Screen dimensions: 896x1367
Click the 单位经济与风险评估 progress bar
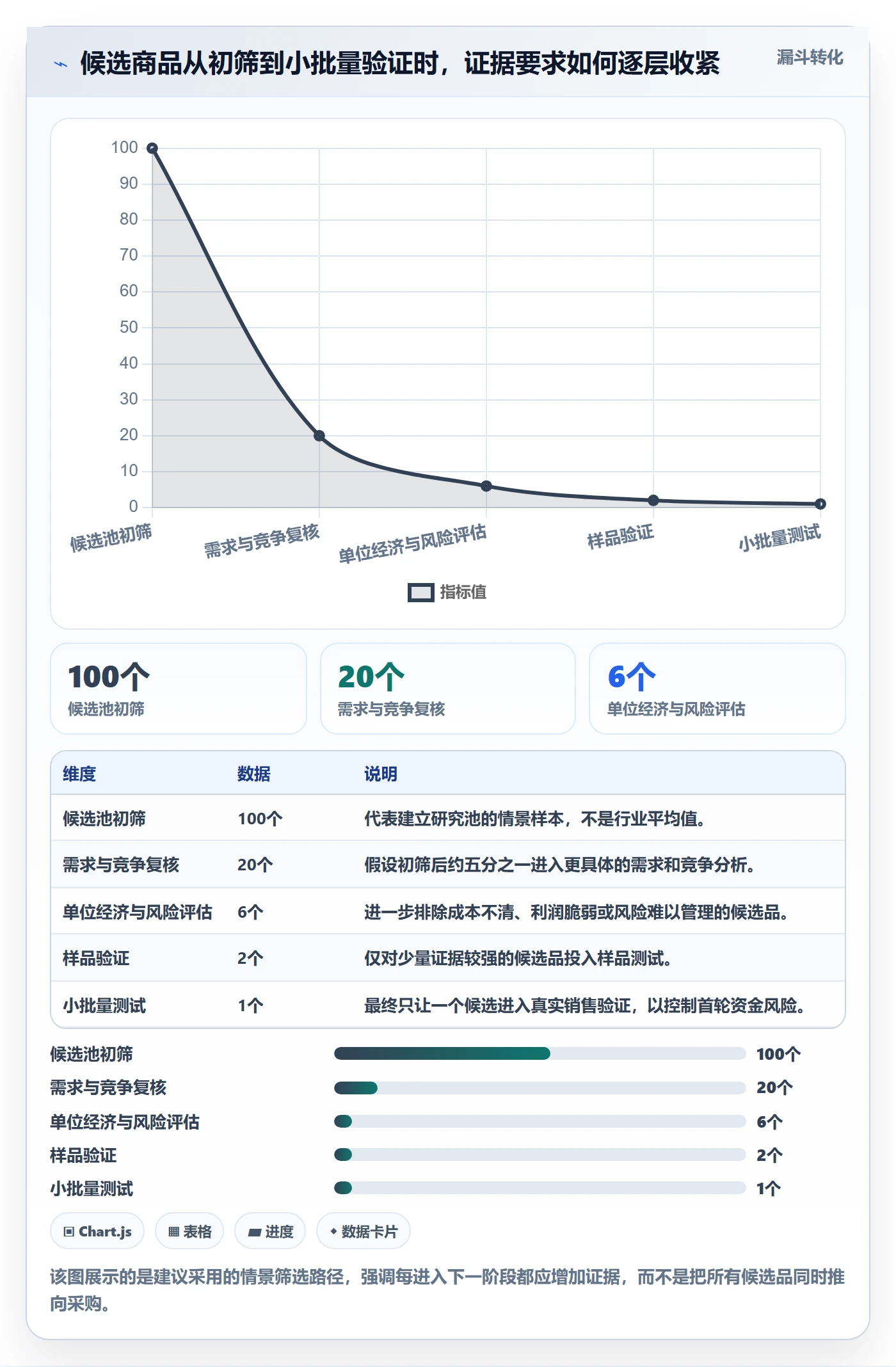click(540, 1121)
